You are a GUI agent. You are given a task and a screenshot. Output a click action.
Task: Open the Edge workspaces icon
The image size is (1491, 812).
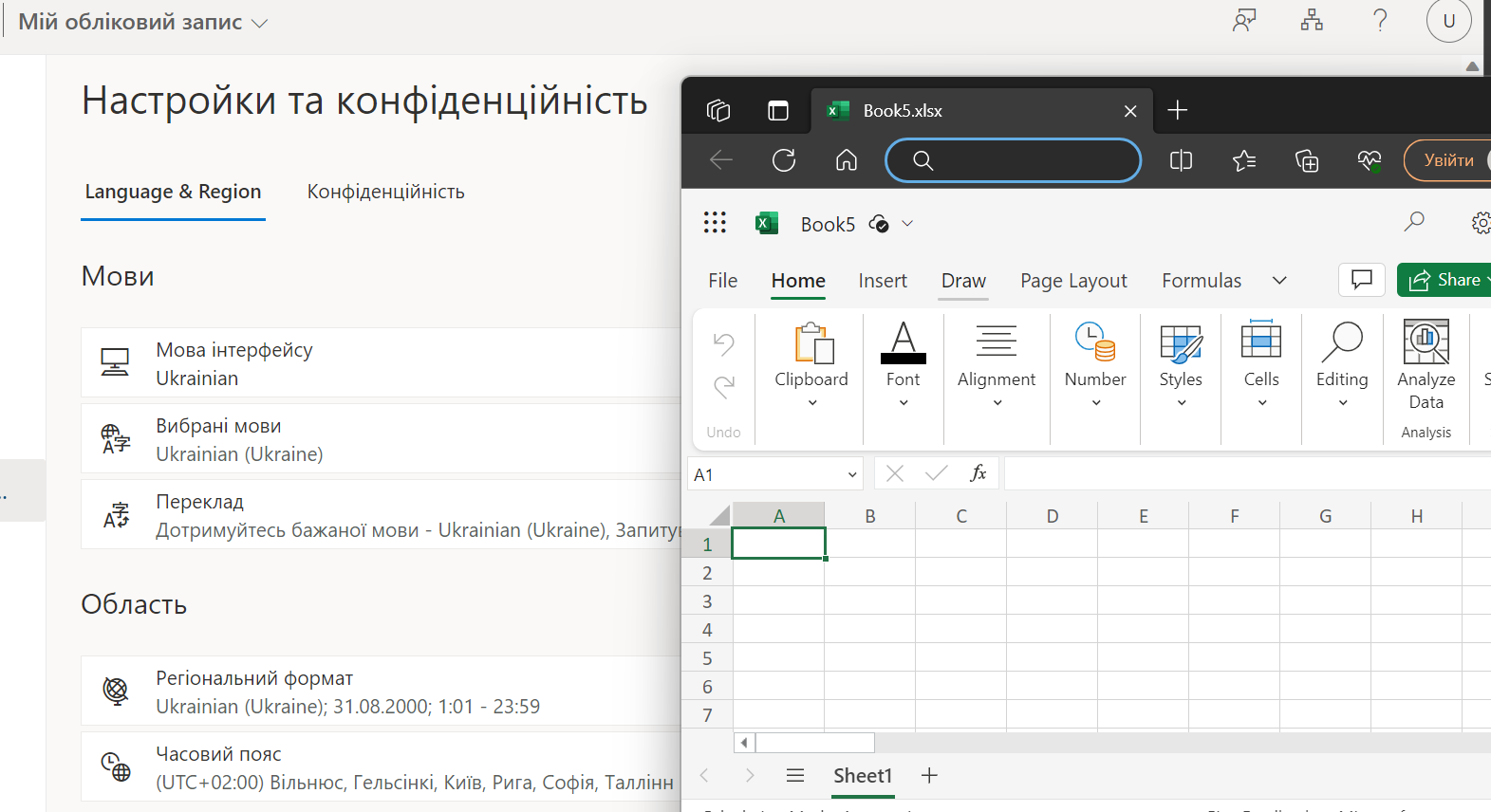coord(718,111)
